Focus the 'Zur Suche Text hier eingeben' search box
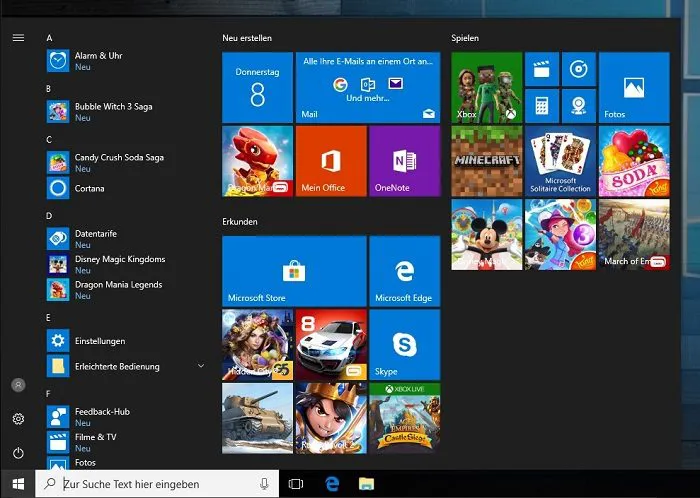Image resolution: width=700 pixels, height=498 pixels. click(157, 484)
